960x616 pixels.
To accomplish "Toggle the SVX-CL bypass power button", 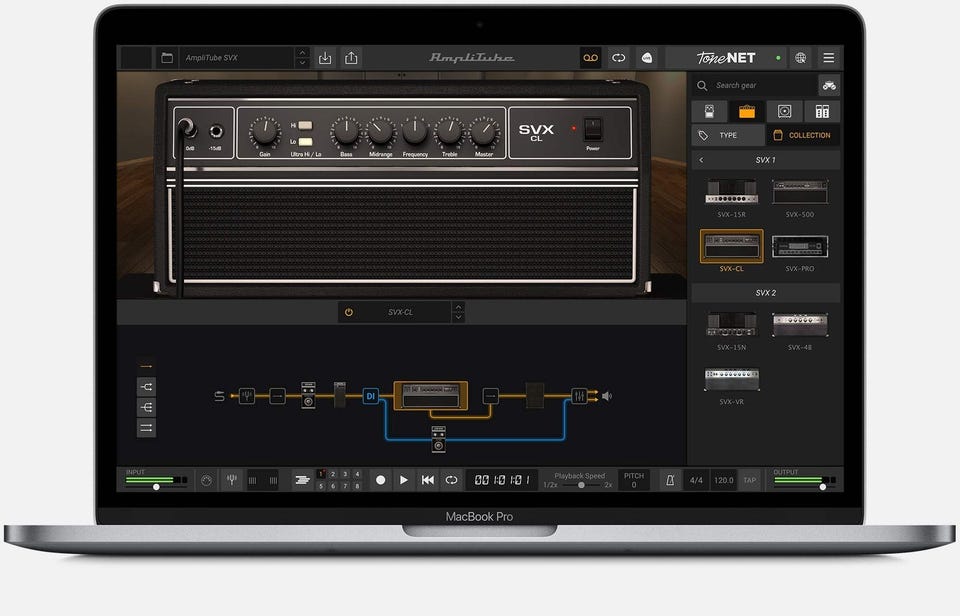I will coord(348,312).
